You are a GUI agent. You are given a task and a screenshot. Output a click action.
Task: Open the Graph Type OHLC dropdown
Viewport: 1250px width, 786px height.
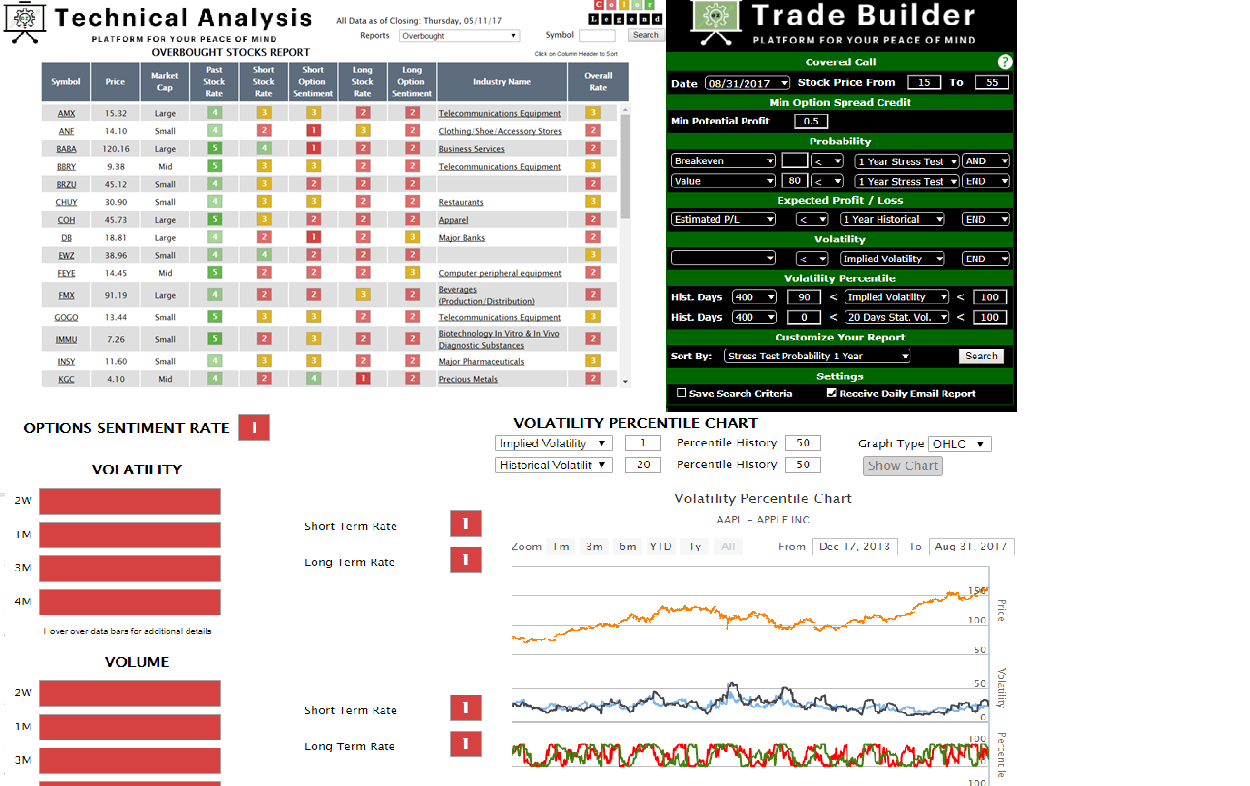pyautogui.click(x=959, y=444)
